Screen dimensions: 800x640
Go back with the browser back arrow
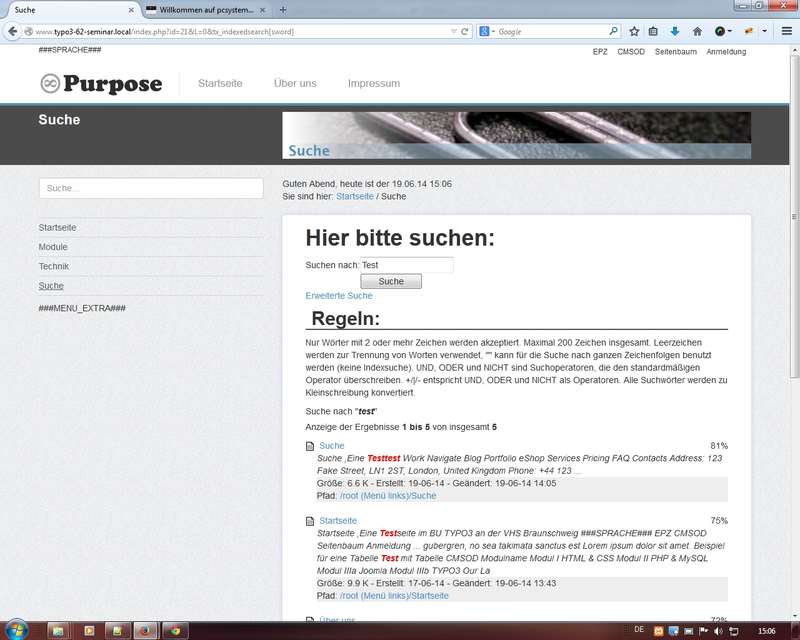click(12, 32)
